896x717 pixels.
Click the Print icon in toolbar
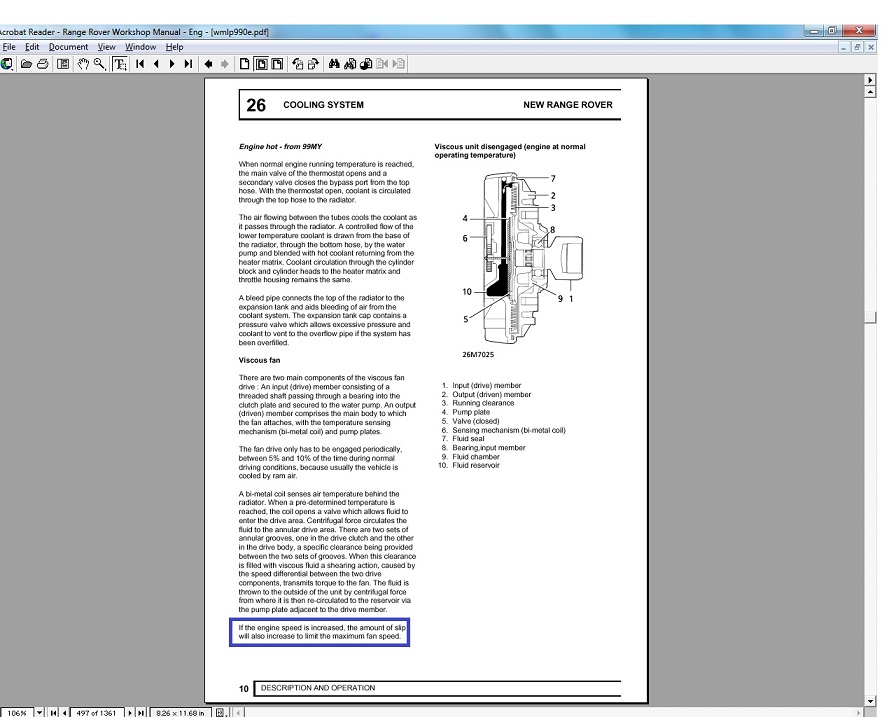point(42,64)
